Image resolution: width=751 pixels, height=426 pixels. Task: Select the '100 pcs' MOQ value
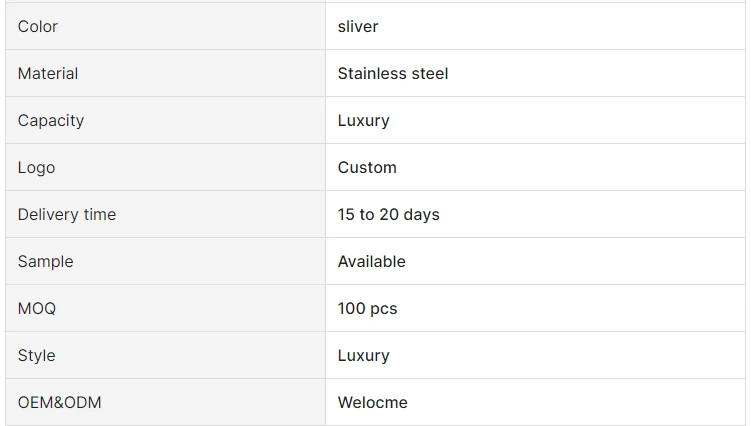tap(368, 309)
